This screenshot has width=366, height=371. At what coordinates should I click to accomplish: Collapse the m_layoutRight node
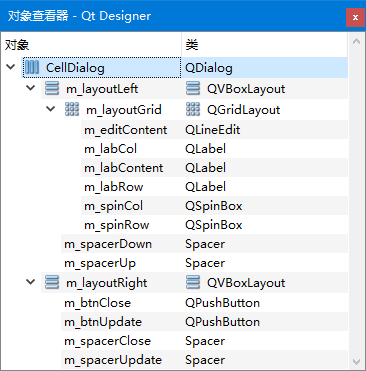[31, 282]
